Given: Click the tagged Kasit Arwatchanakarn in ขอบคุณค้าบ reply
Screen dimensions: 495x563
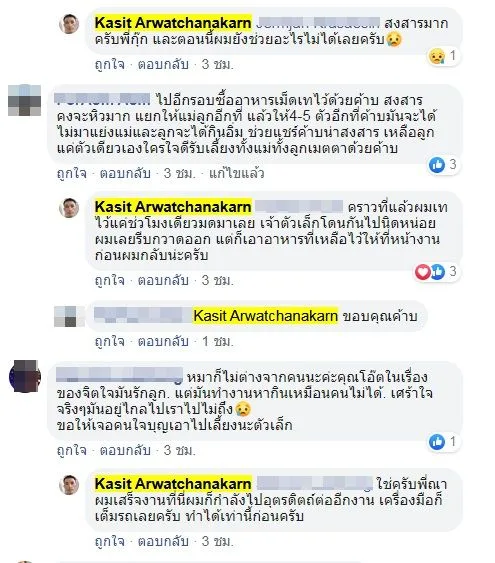Looking at the screenshot, I should 265,316.
